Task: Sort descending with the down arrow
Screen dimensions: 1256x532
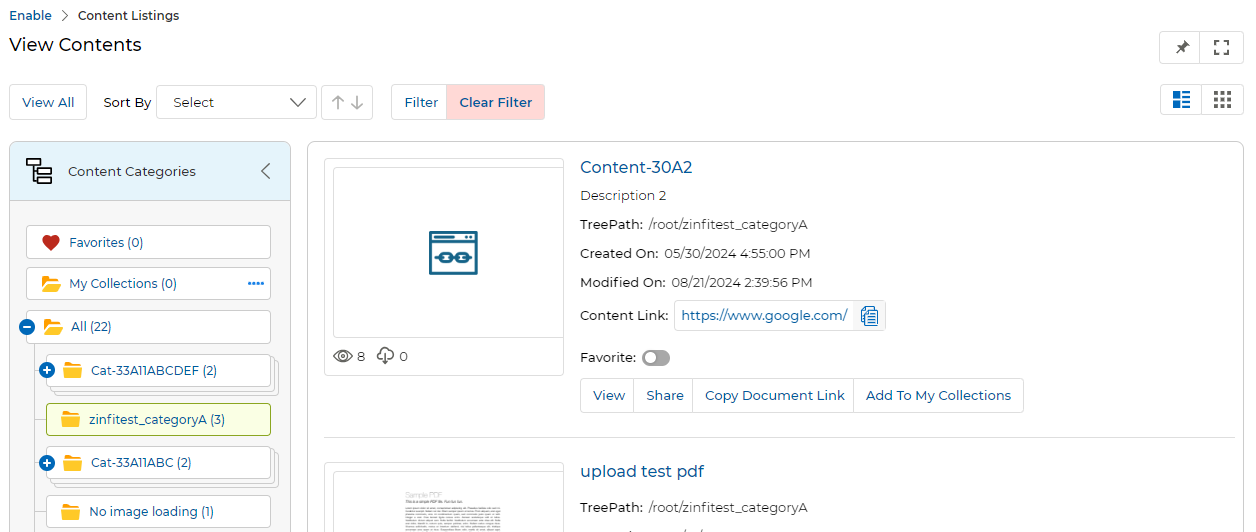Action: click(357, 102)
